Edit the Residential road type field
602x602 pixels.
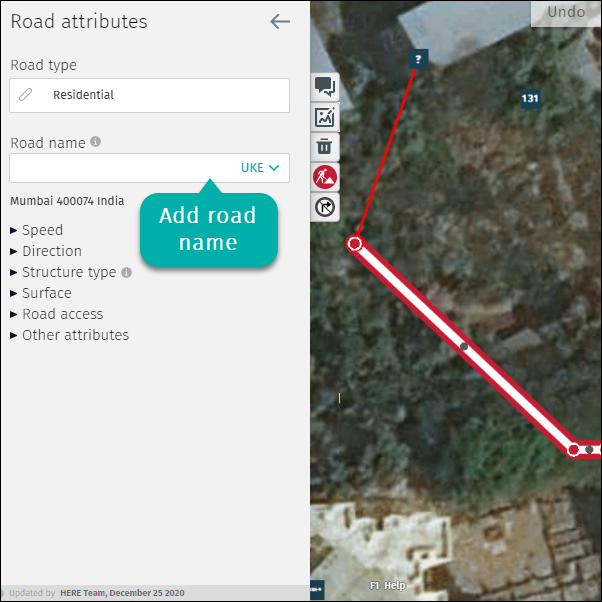point(149,95)
